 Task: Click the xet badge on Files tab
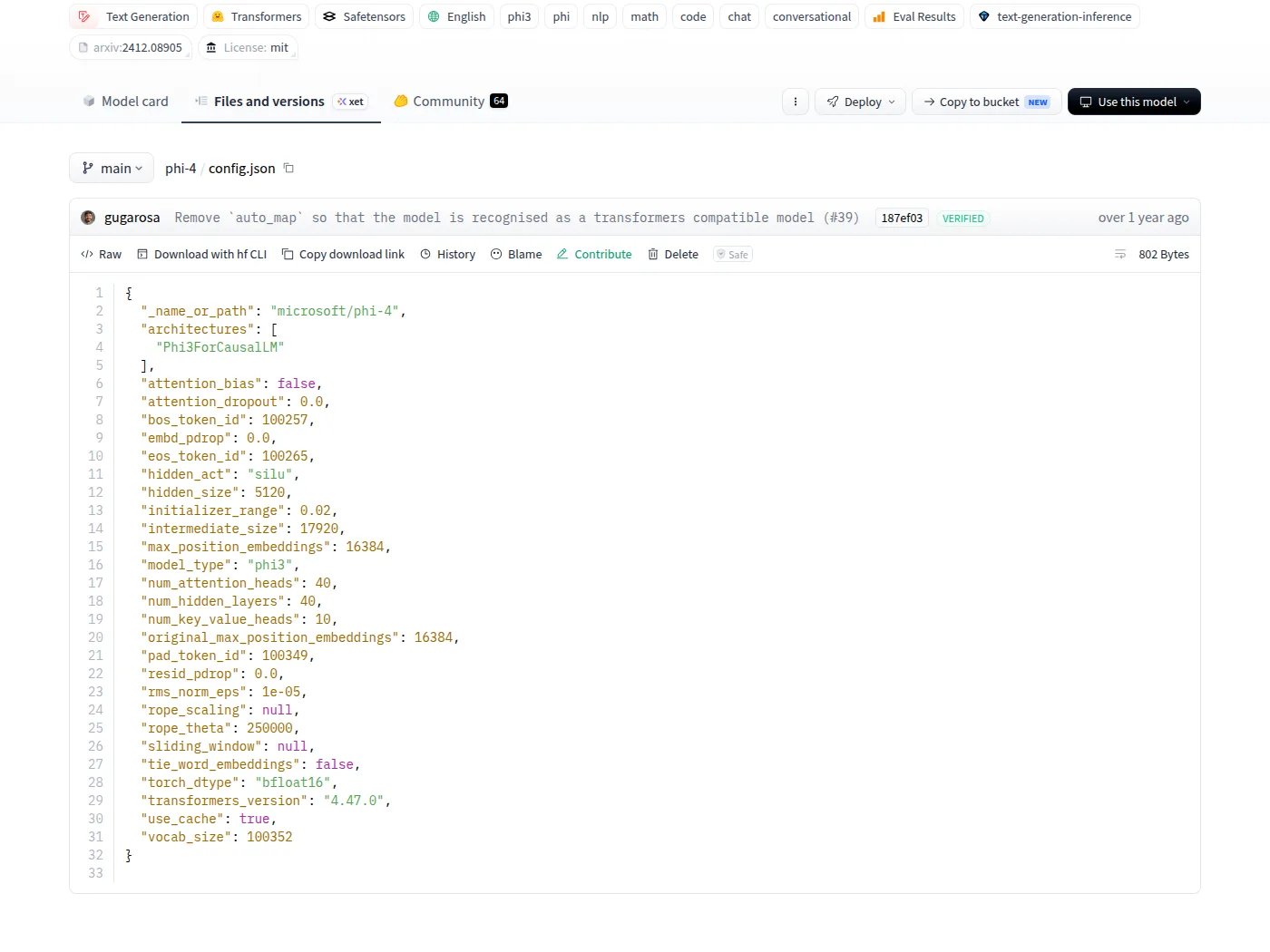pyautogui.click(x=350, y=102)
